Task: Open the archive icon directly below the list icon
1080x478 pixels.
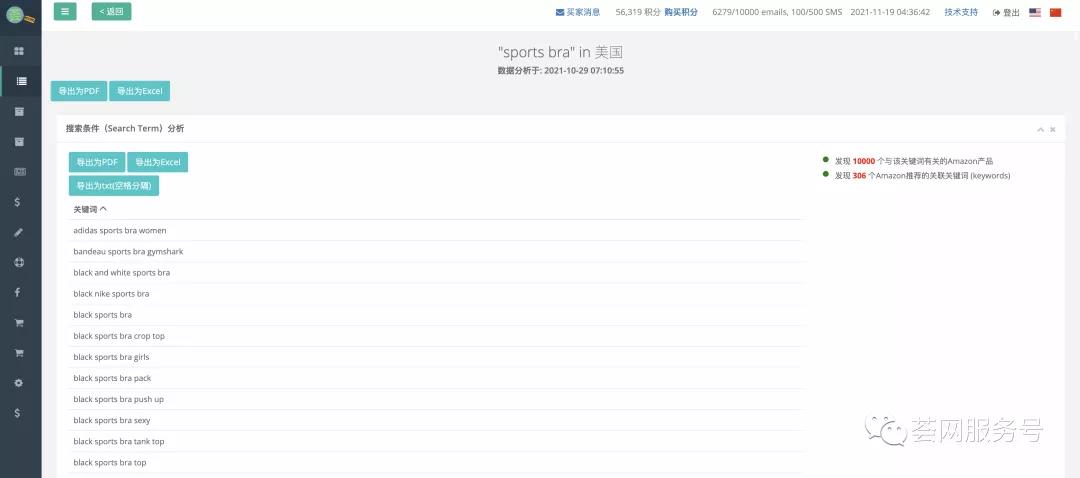Action: pos(19,111)
